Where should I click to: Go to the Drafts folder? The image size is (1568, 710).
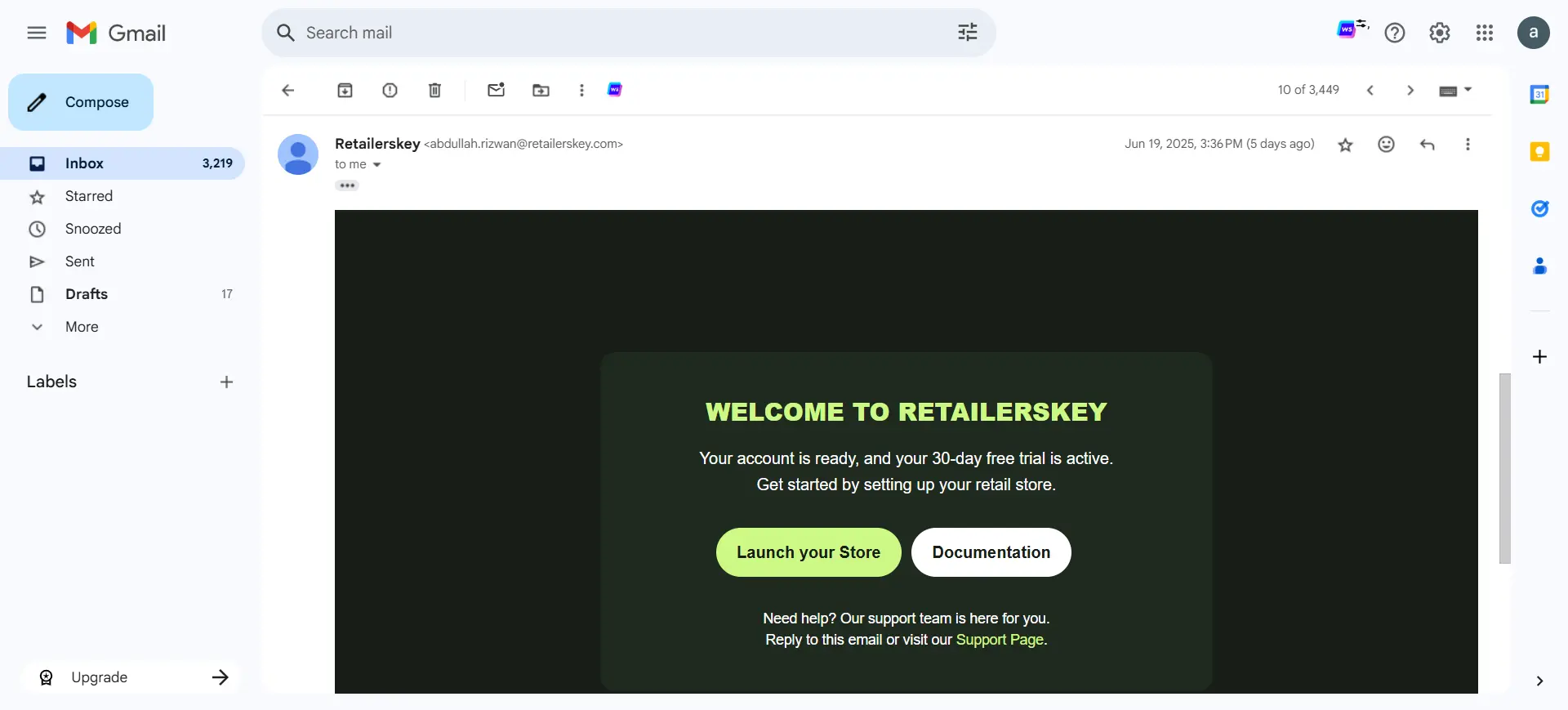87,294
